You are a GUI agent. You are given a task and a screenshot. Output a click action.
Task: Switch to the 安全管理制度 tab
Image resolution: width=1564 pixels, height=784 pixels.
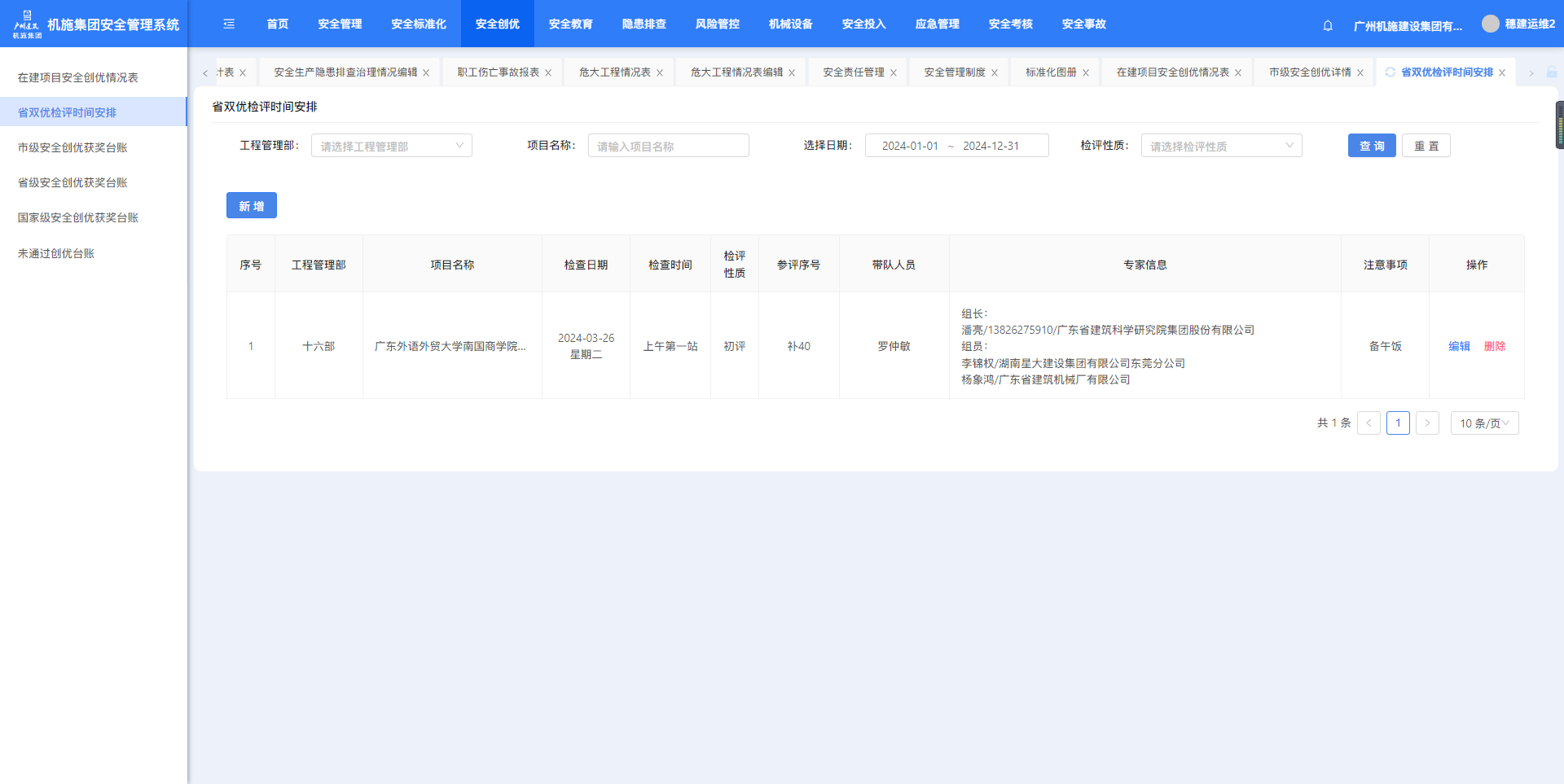pos(955,72)
